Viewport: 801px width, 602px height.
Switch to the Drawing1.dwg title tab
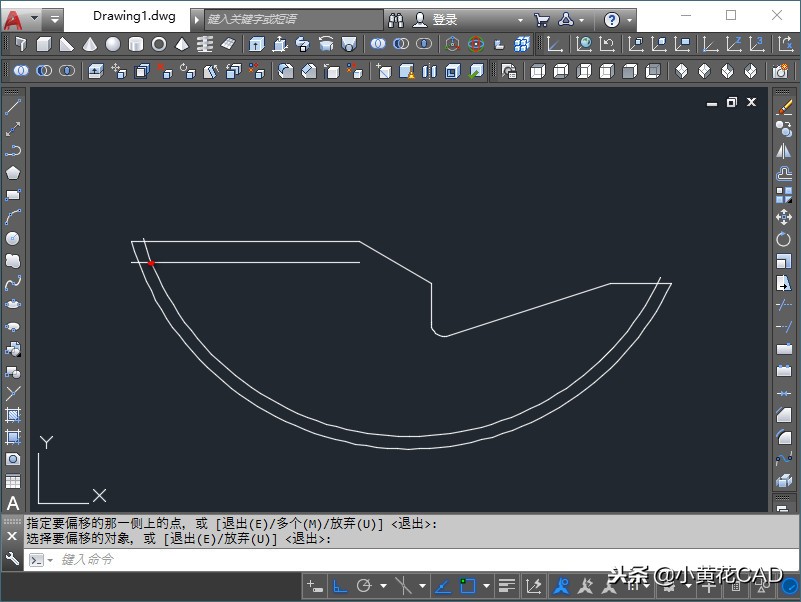click(134, 16)
